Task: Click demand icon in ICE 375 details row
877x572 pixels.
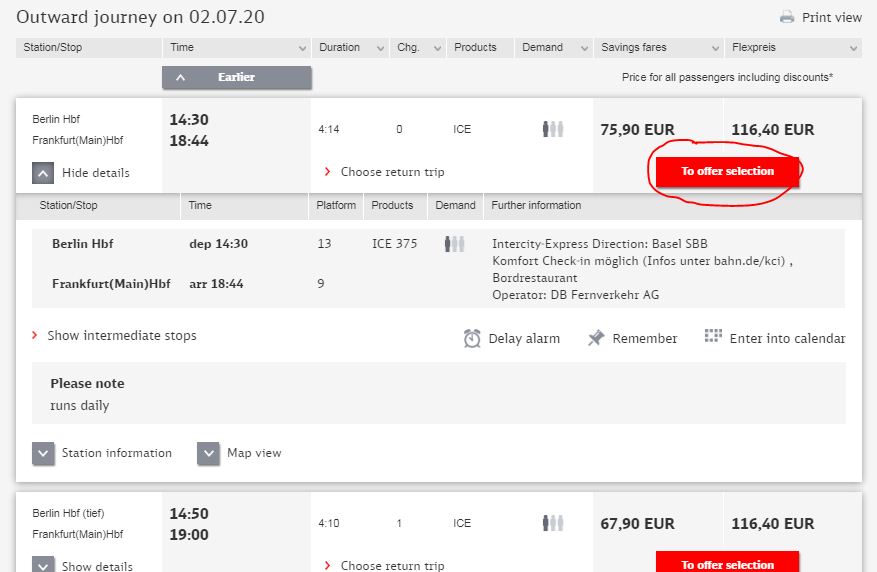Action: (x=455, y=243)
